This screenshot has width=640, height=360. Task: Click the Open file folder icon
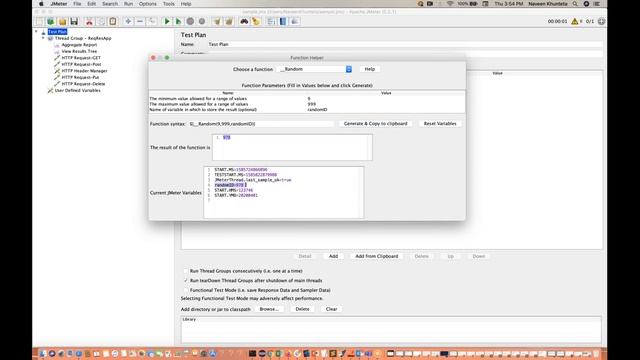pyautogui.click(x=62, y=21)
